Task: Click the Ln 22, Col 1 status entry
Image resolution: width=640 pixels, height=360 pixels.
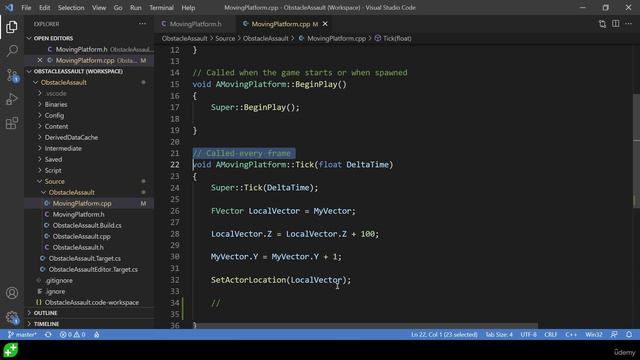Action: 444,335
